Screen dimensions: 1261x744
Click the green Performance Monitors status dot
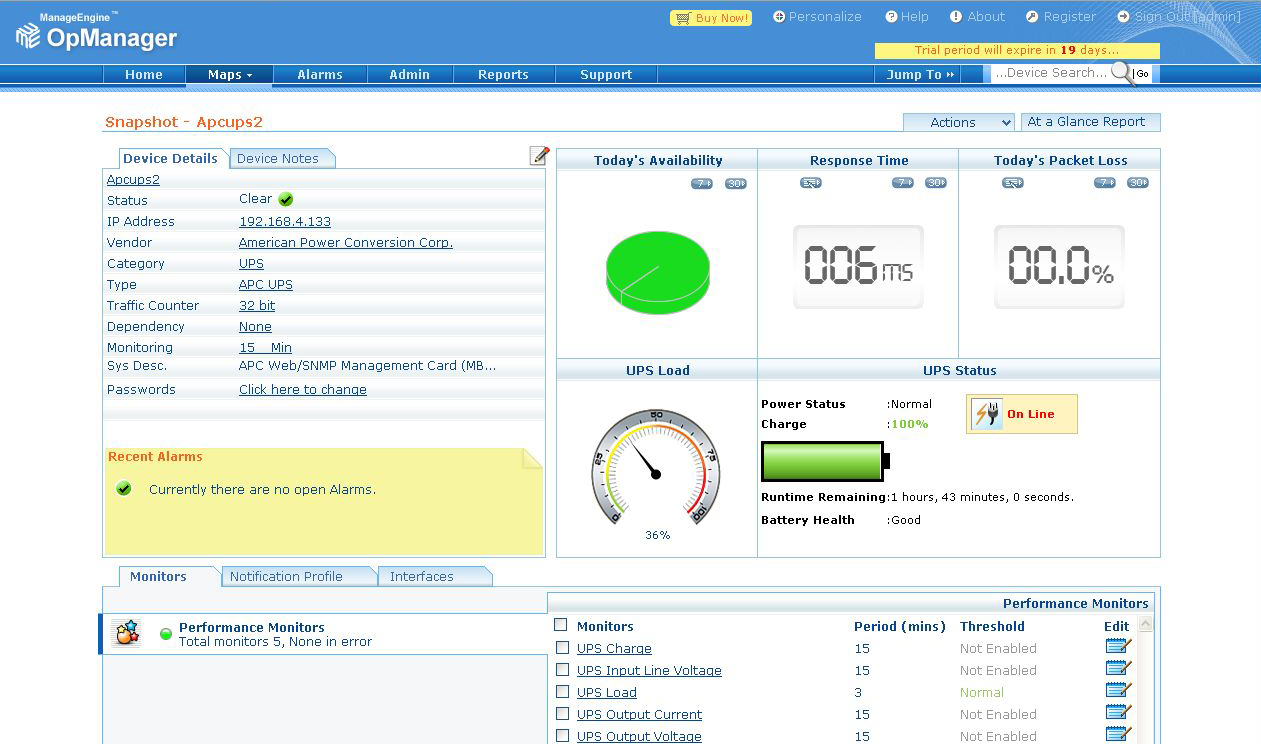tap(166, 634)
